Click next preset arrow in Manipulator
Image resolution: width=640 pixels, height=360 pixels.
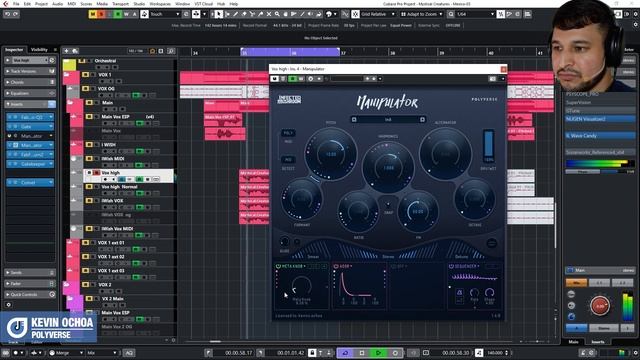(422, 120)
